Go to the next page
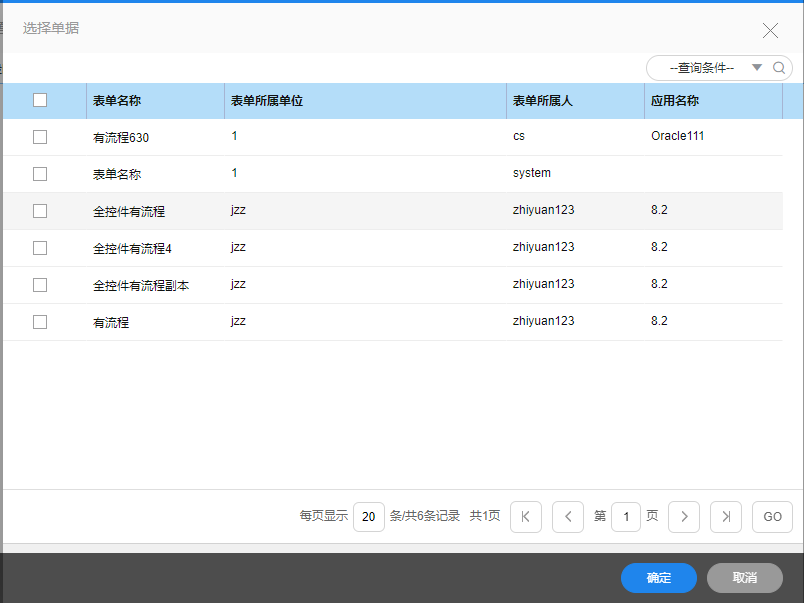Screen dimensions: 804x603 [684, 517]
